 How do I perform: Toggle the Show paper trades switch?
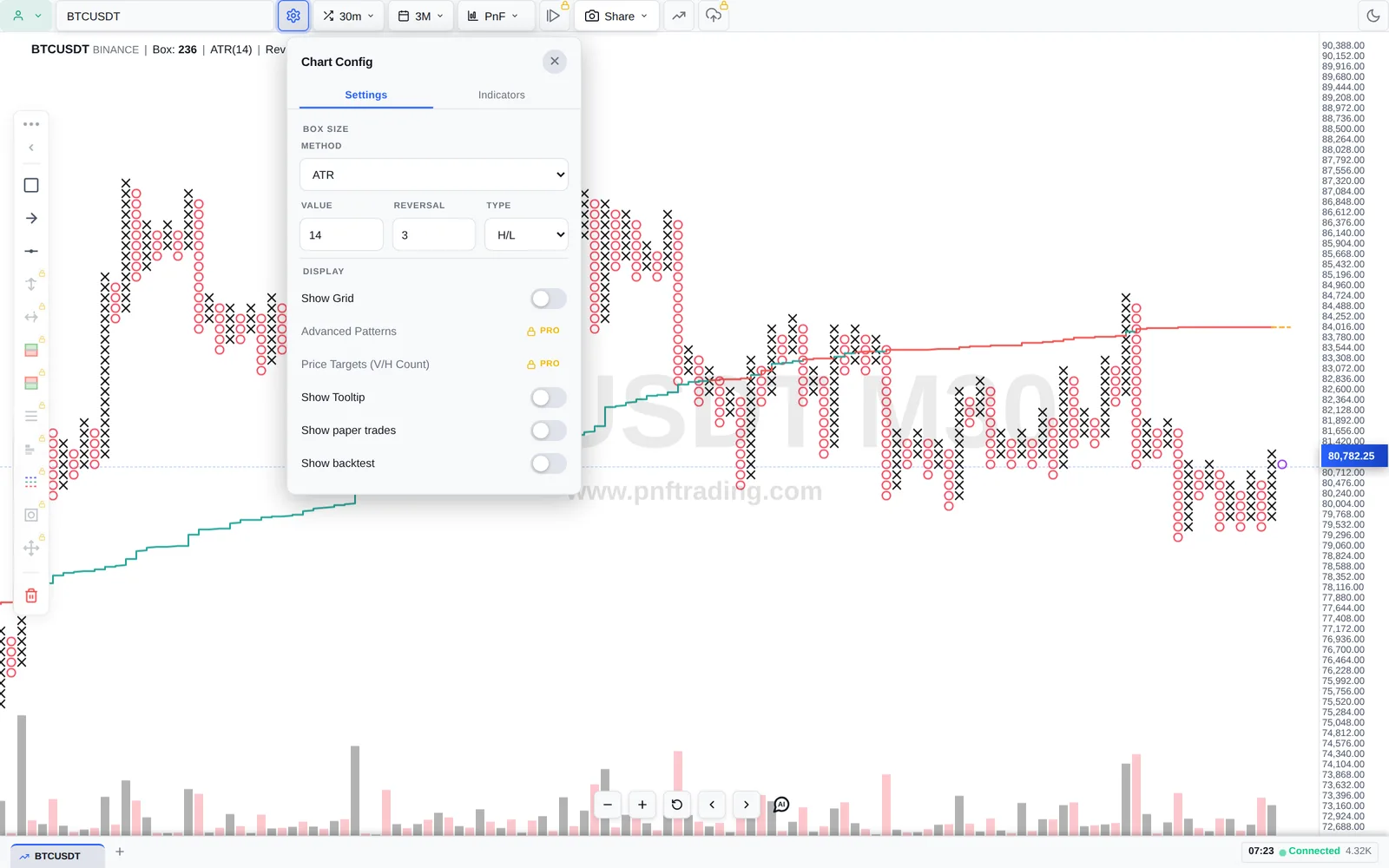point(549,431)
